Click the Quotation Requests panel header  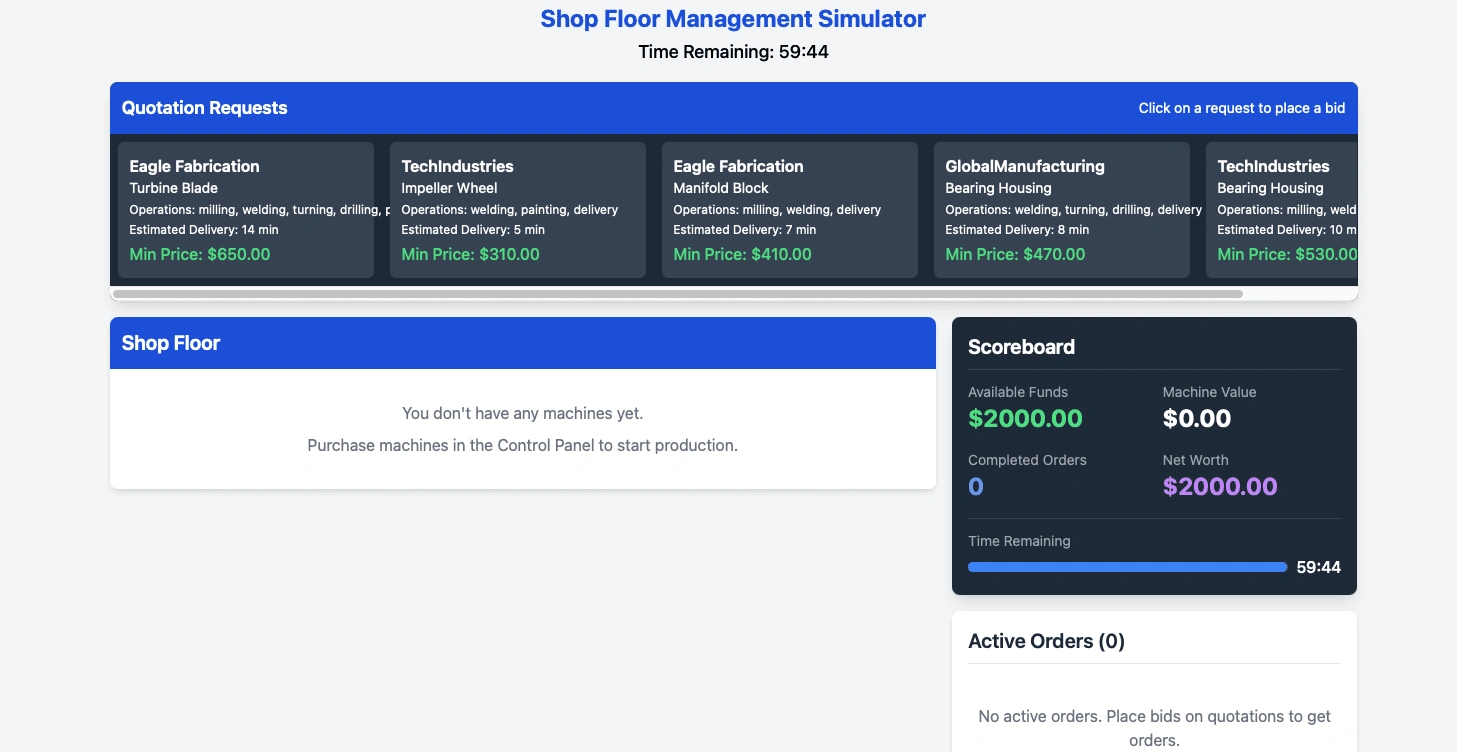pyautogui.click(x=204, y=107)
